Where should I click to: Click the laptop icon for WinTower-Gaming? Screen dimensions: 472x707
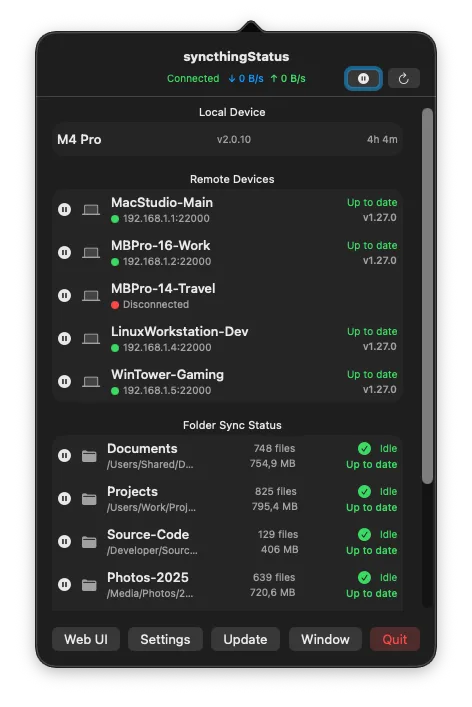[91, 382]
